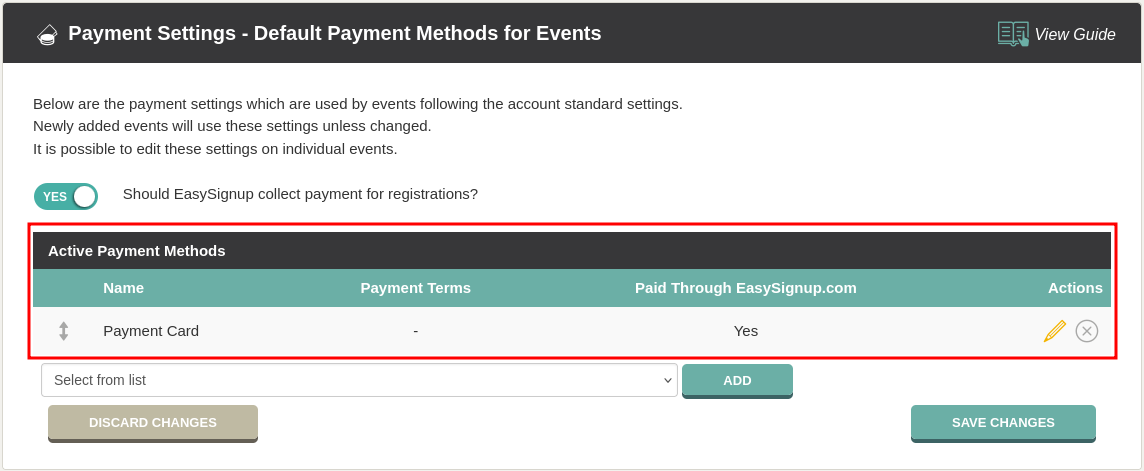
Task: Remove Payment Card with the X icon
Action: 1086,331
